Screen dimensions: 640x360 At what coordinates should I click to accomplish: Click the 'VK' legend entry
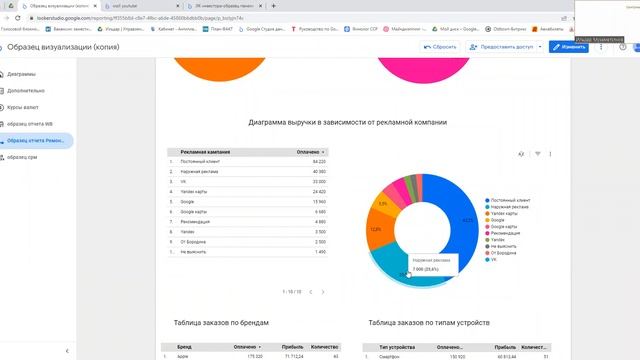click(491, 260)
